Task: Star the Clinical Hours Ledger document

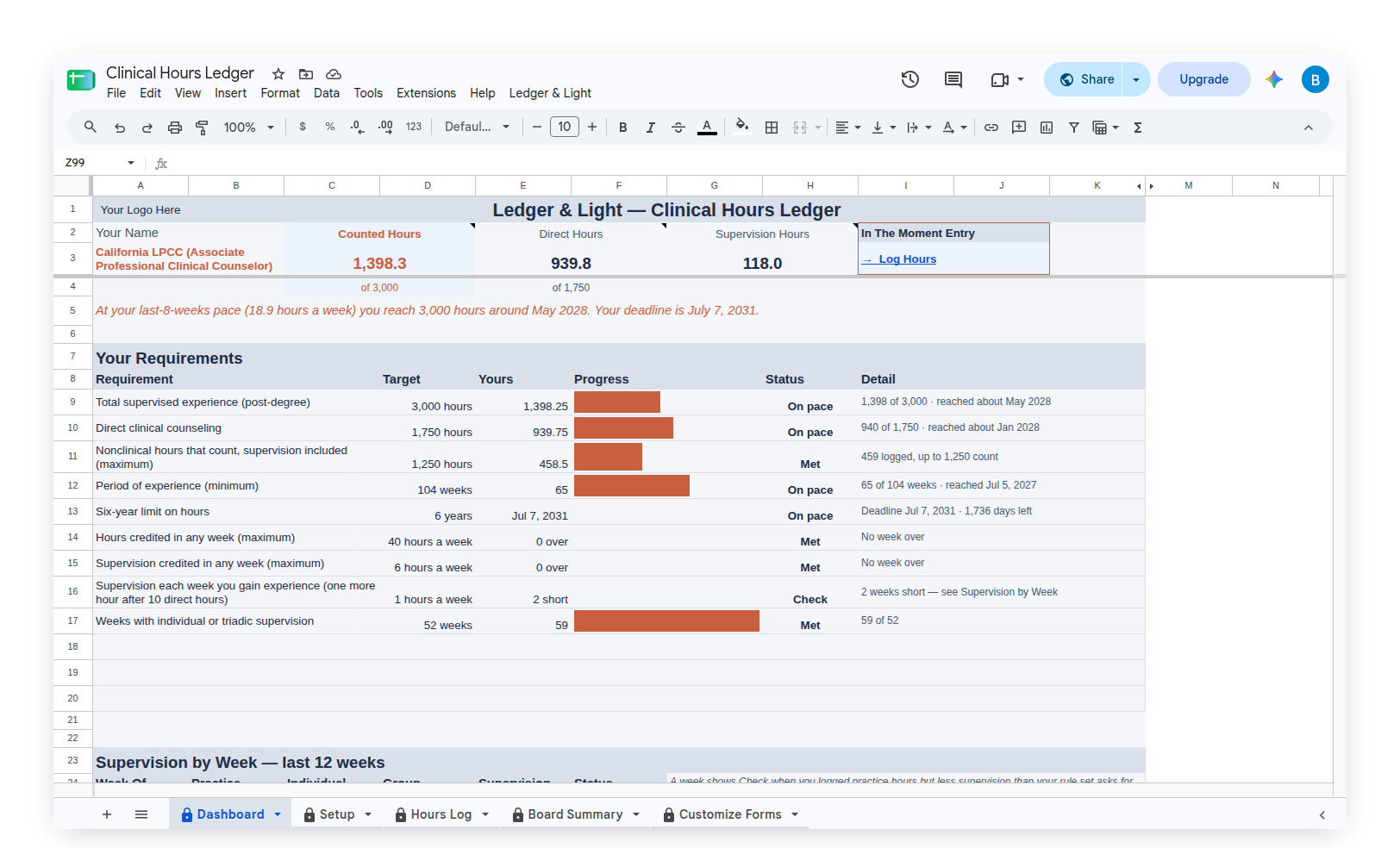Action: point(278,74)
